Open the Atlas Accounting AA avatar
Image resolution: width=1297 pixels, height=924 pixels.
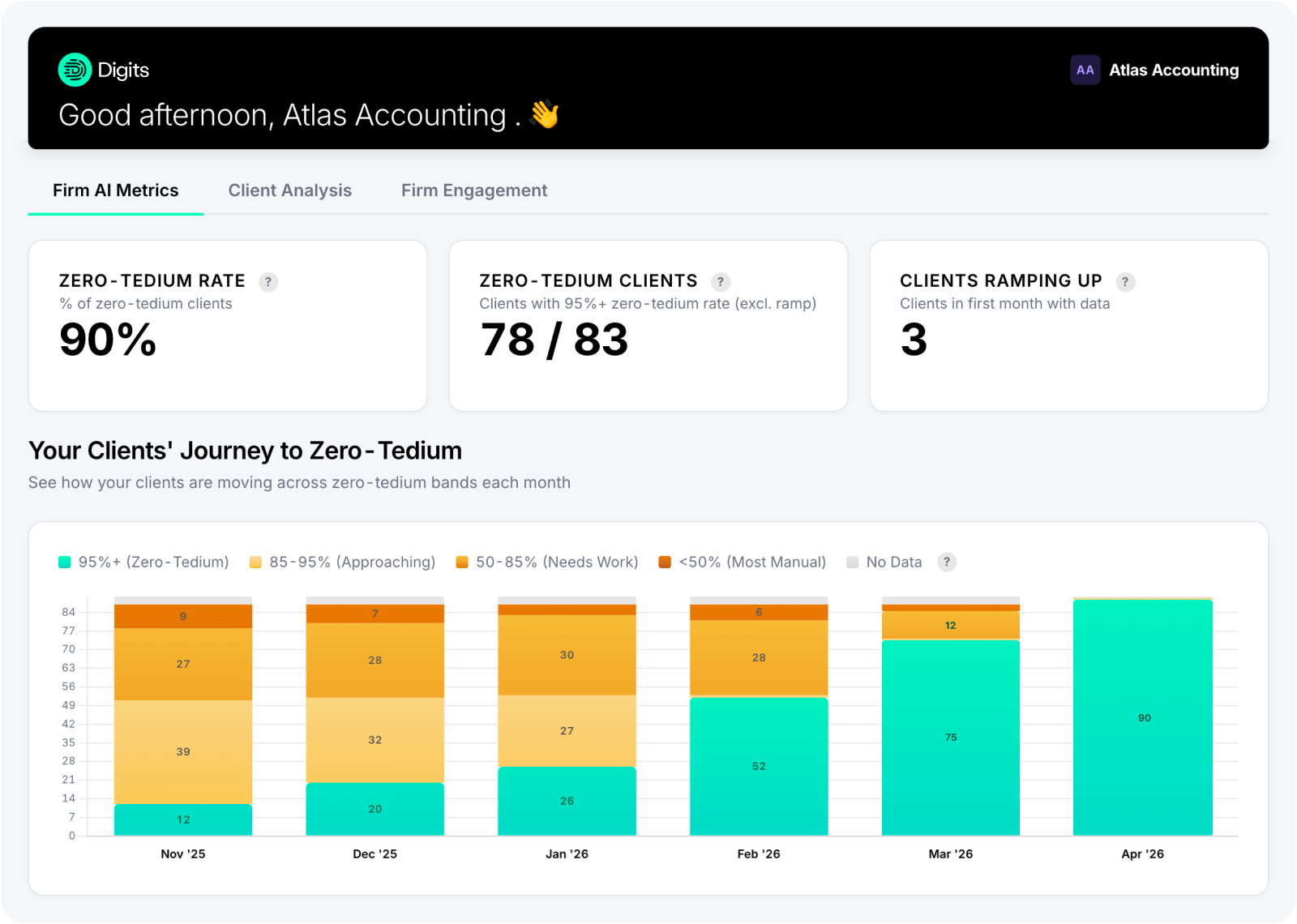point(1085,70)
